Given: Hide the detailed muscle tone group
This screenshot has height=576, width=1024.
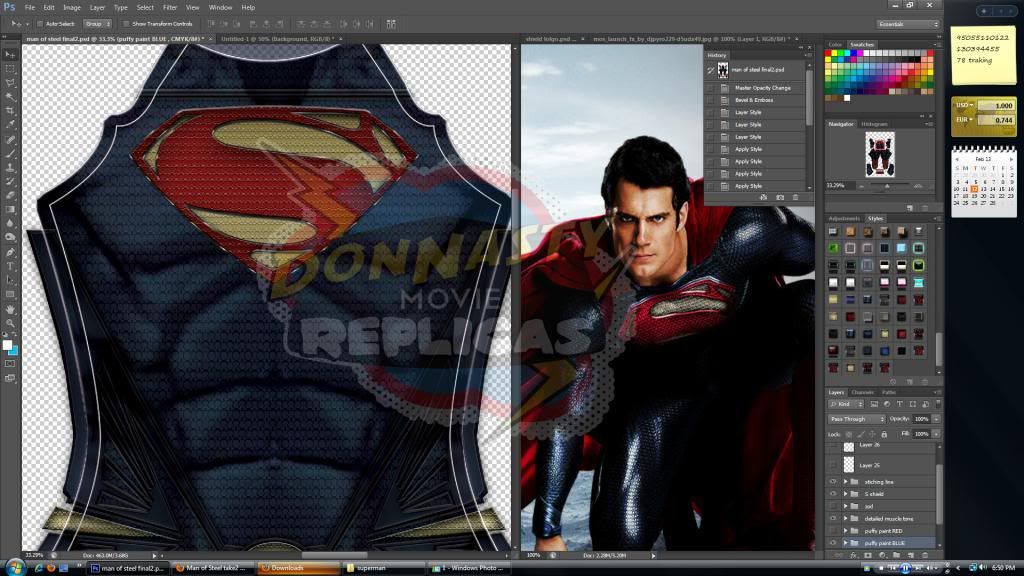Looking at the screenshot, I should coord(833,519).
